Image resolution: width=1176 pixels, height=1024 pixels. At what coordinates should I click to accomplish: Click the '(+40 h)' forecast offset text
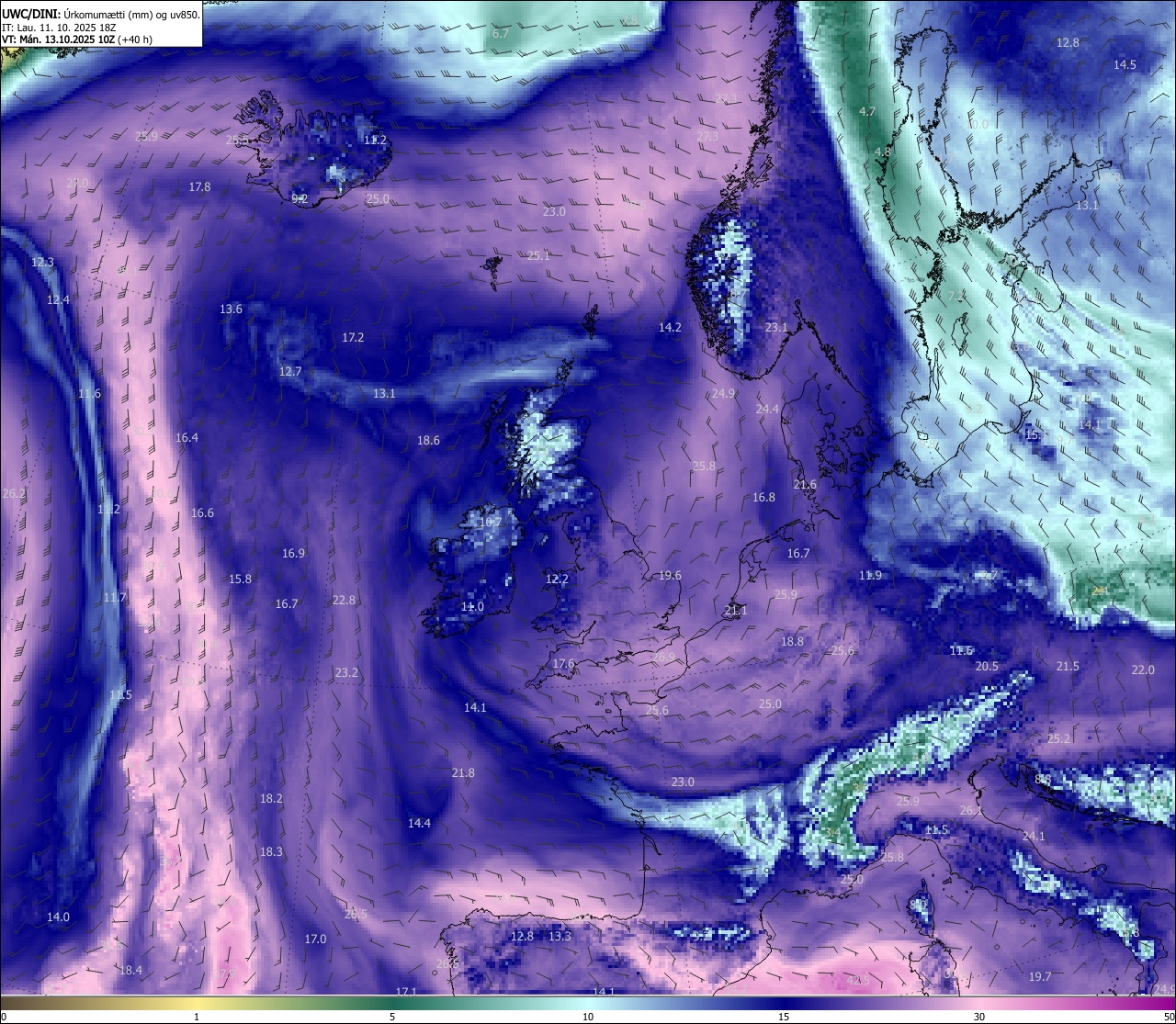[x=135, y=39]
